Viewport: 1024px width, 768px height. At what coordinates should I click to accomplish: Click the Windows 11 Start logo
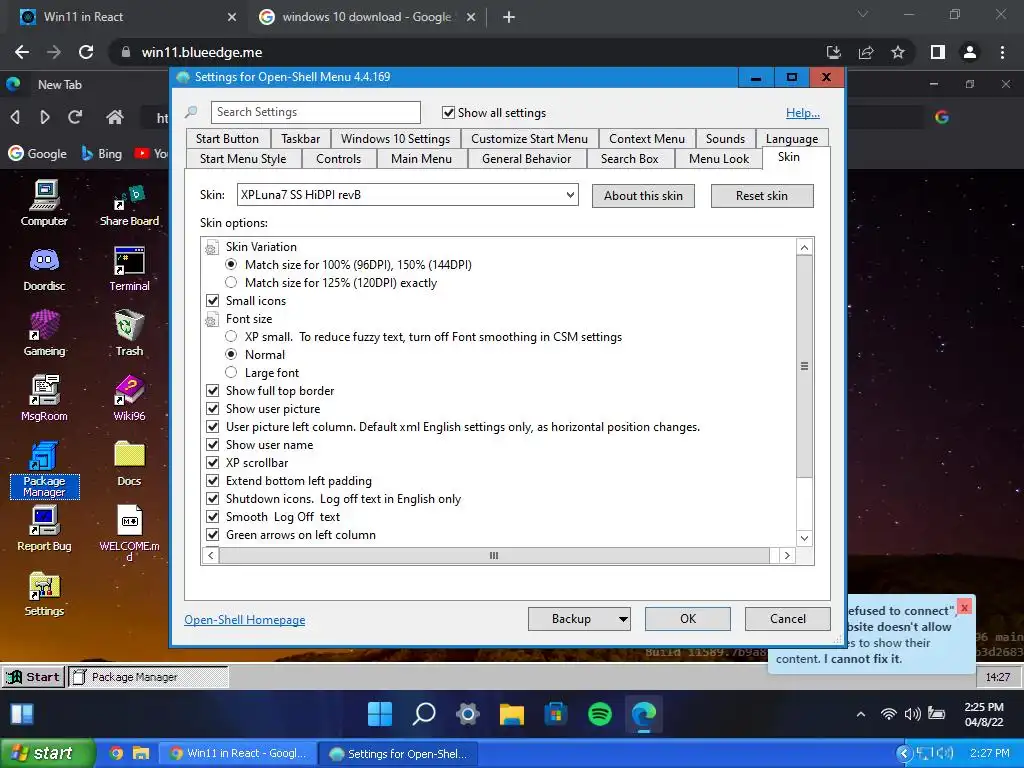[380, 714]
